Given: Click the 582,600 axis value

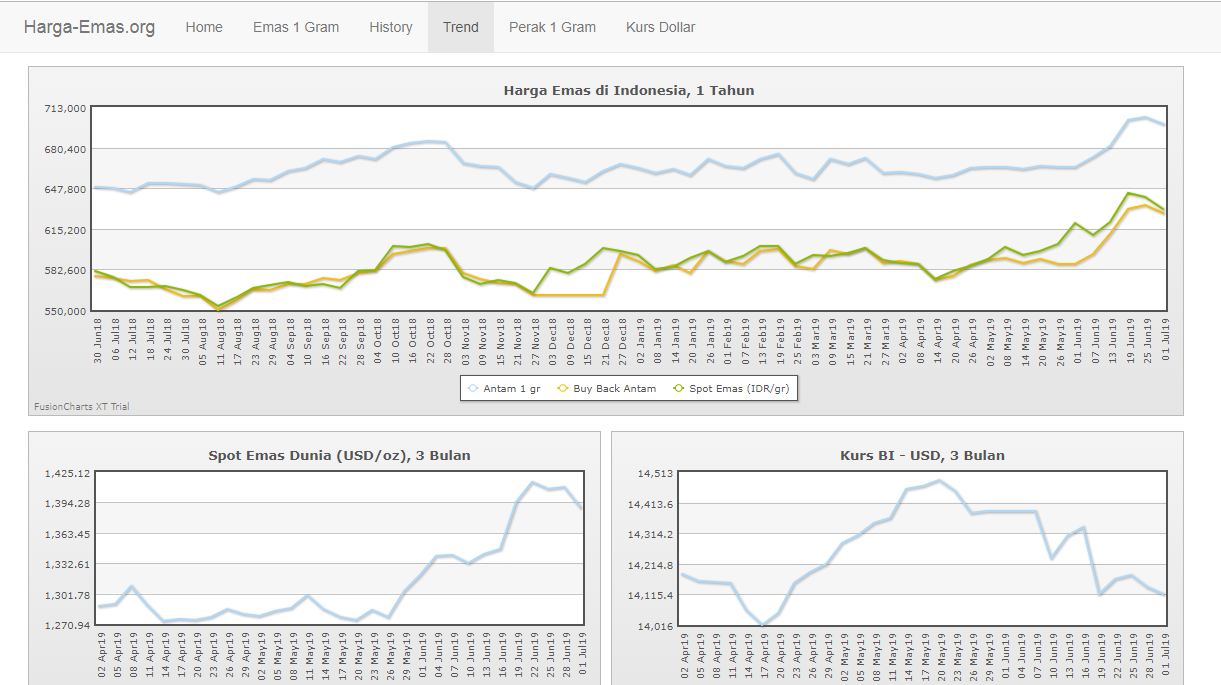Looking at the screenshot, I should tap(66, 270).
